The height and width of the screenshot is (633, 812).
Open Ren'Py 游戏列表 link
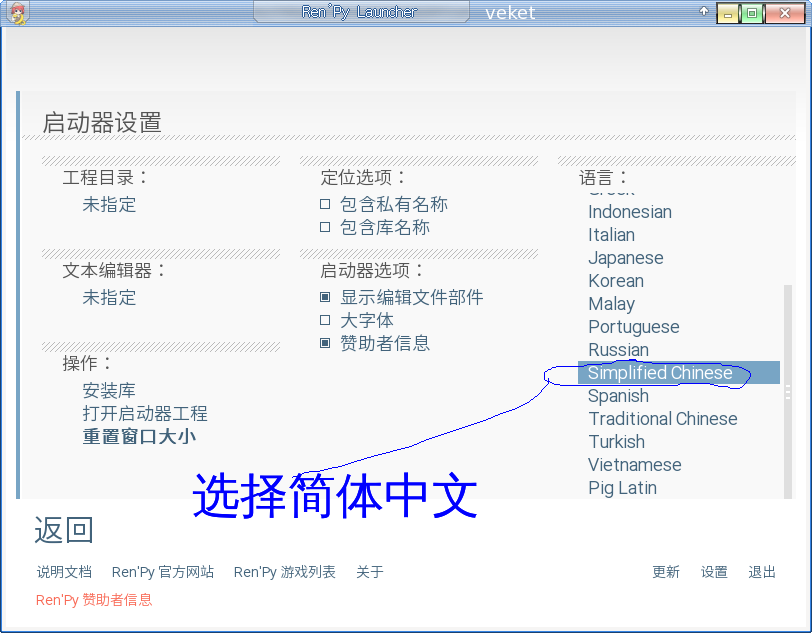(x=284, y=572)
